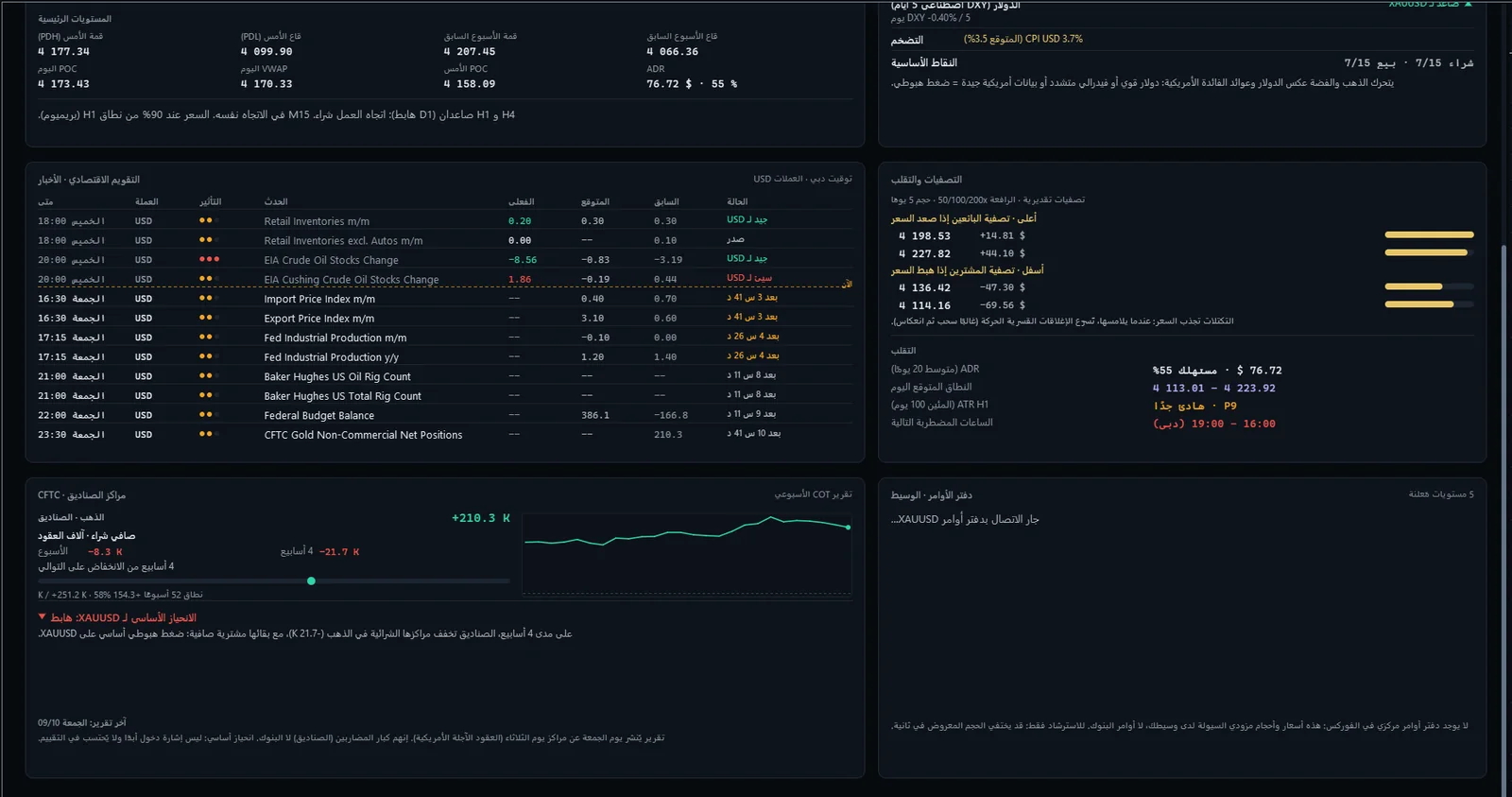Click the 4-week change '-21.7 K'
1512x797 pixels.
339,552
